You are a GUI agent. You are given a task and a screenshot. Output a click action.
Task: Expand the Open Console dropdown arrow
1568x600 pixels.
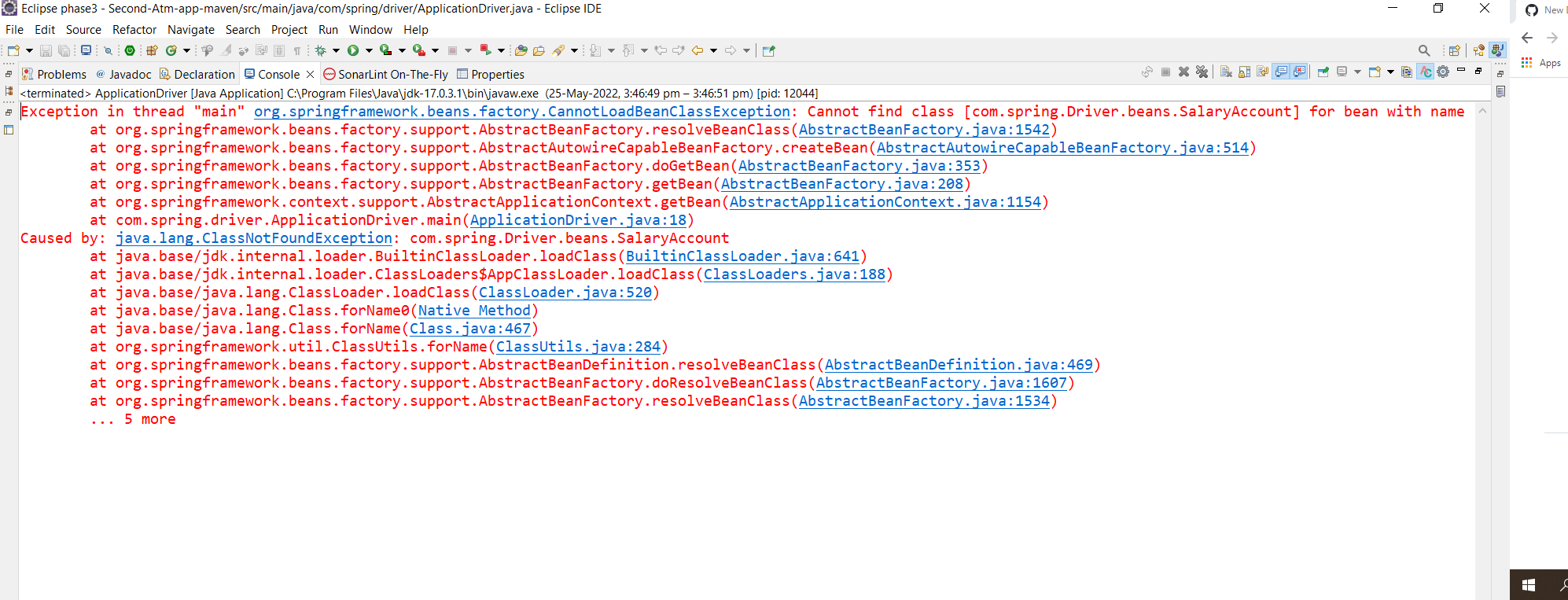coord(1390,72)
